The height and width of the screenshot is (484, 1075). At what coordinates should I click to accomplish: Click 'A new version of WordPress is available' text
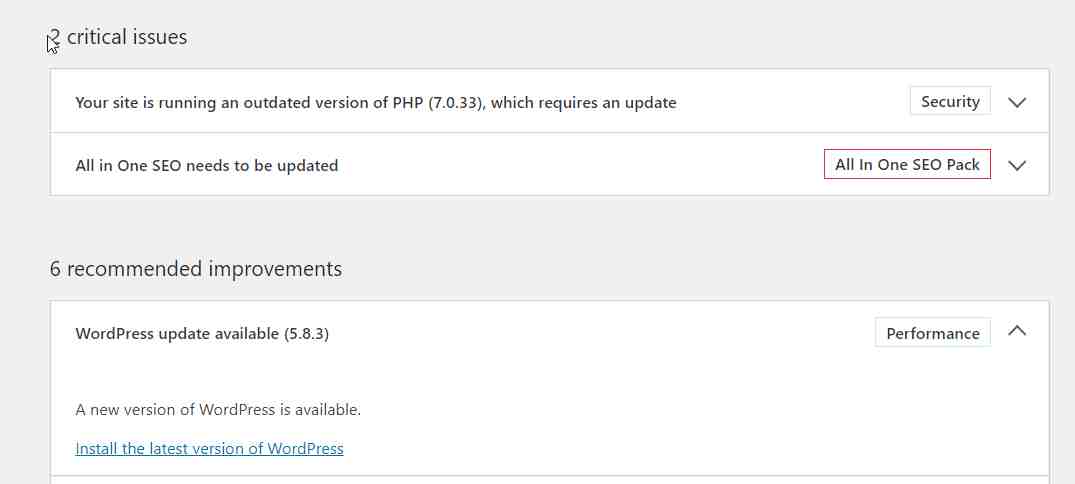coord(218,410)
